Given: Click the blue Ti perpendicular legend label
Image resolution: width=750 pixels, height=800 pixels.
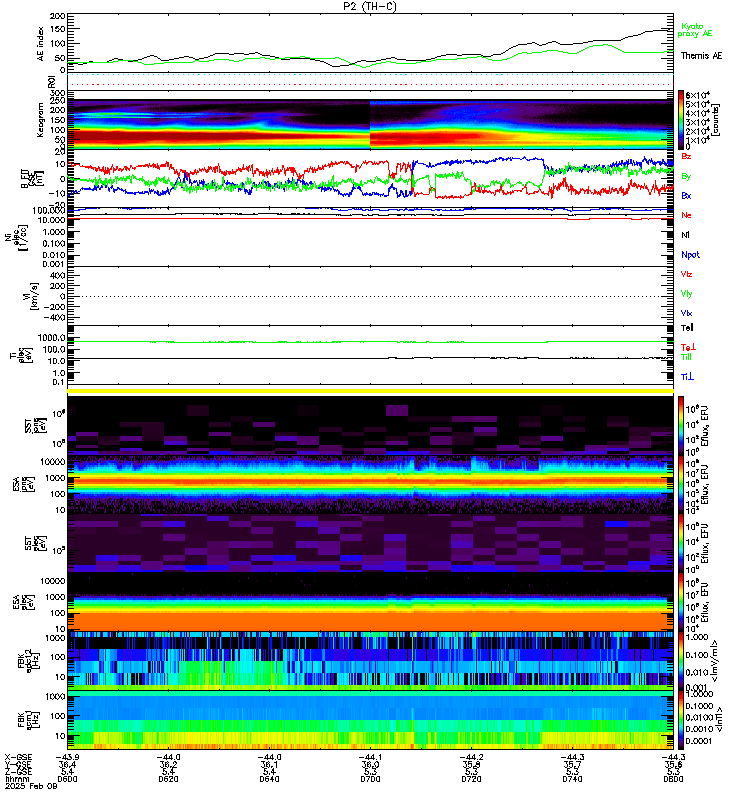Looking at the screenshot, I should [x=687, y=377].
